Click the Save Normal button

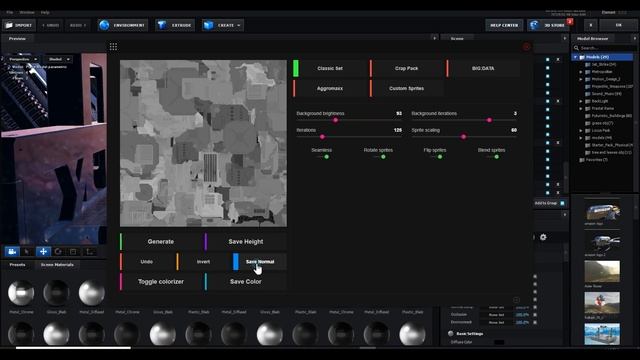pos(260,262)
